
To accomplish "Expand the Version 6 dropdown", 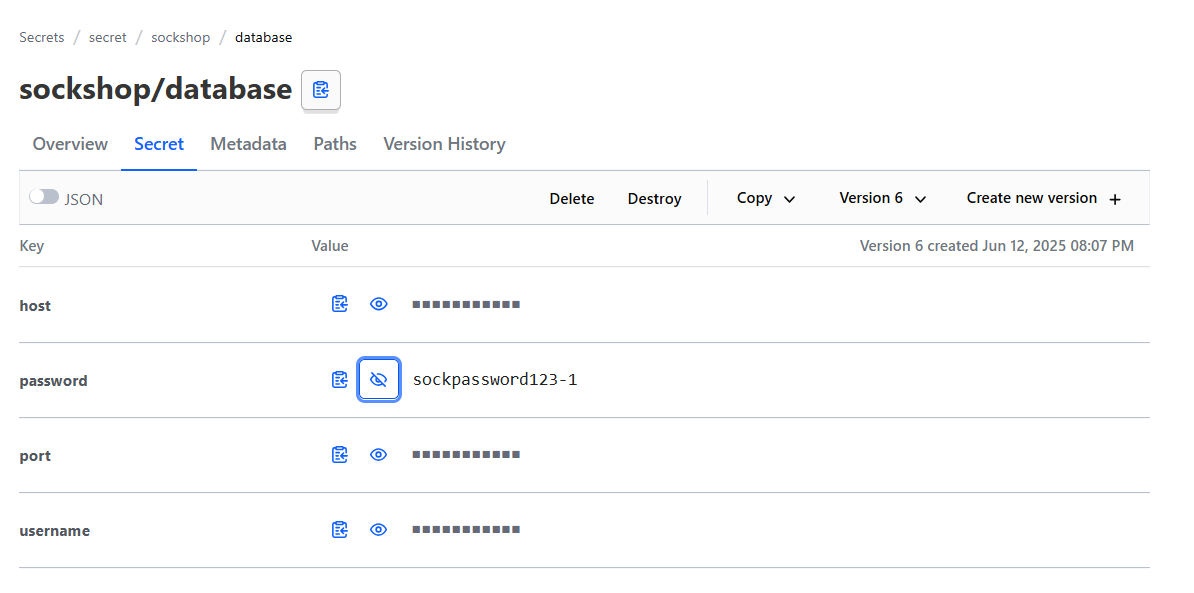I will click(882, 198).
